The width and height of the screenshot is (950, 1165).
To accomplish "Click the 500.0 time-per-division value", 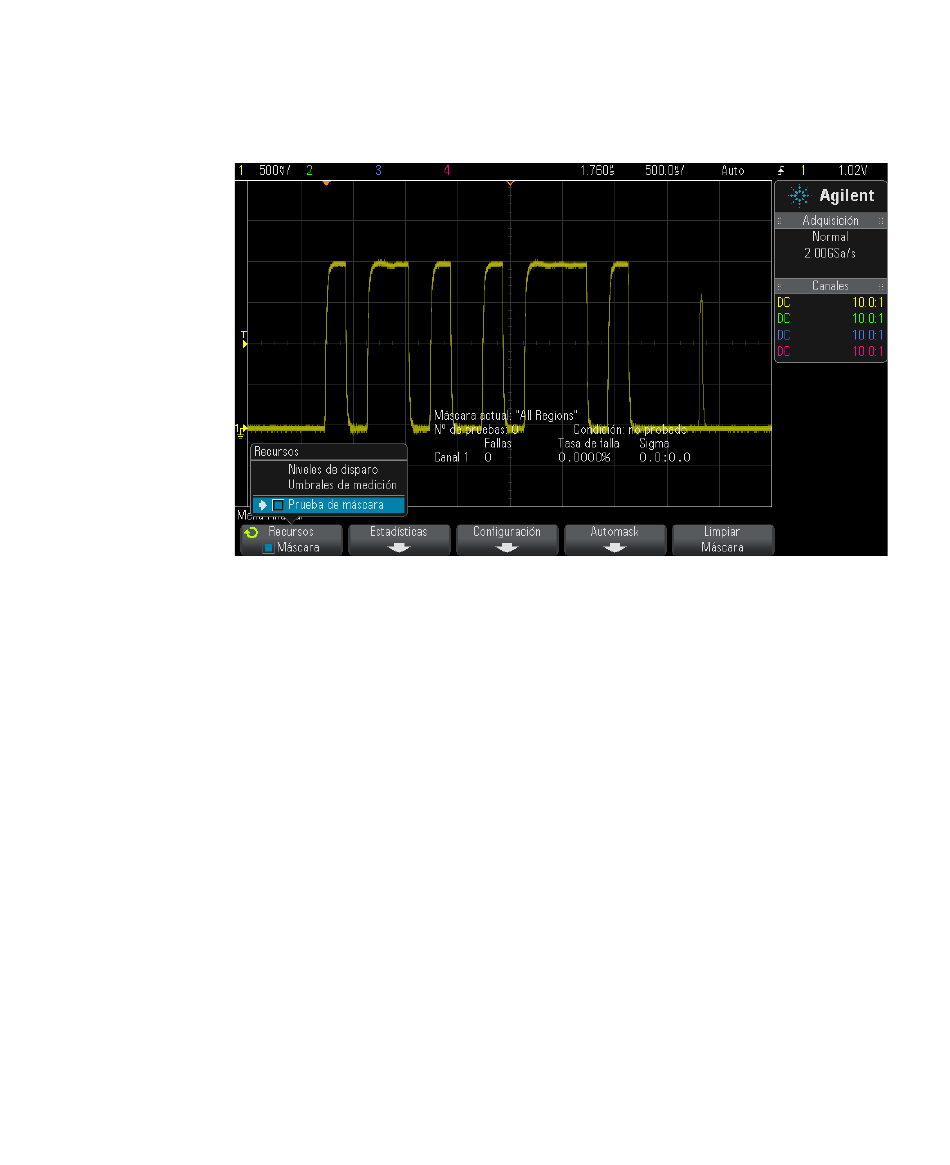I will (665, 170).
